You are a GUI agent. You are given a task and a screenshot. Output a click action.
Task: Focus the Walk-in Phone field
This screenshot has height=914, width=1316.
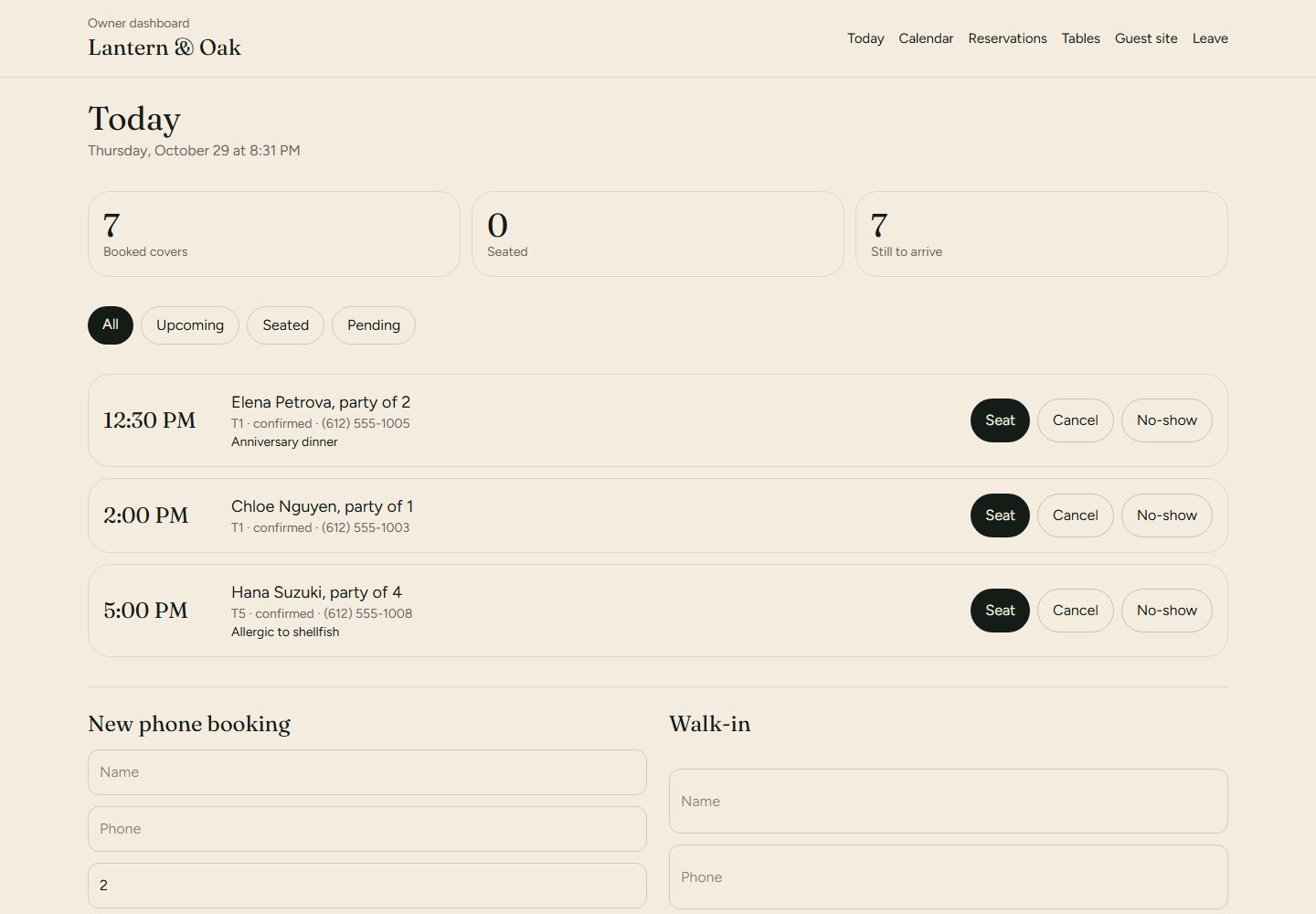pos(949,877)
